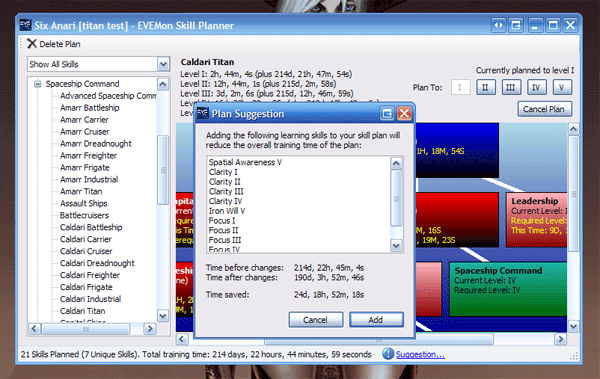This screenshot has height=379, width=600.
Task: Select plan to level III
Action: (511, 88)
